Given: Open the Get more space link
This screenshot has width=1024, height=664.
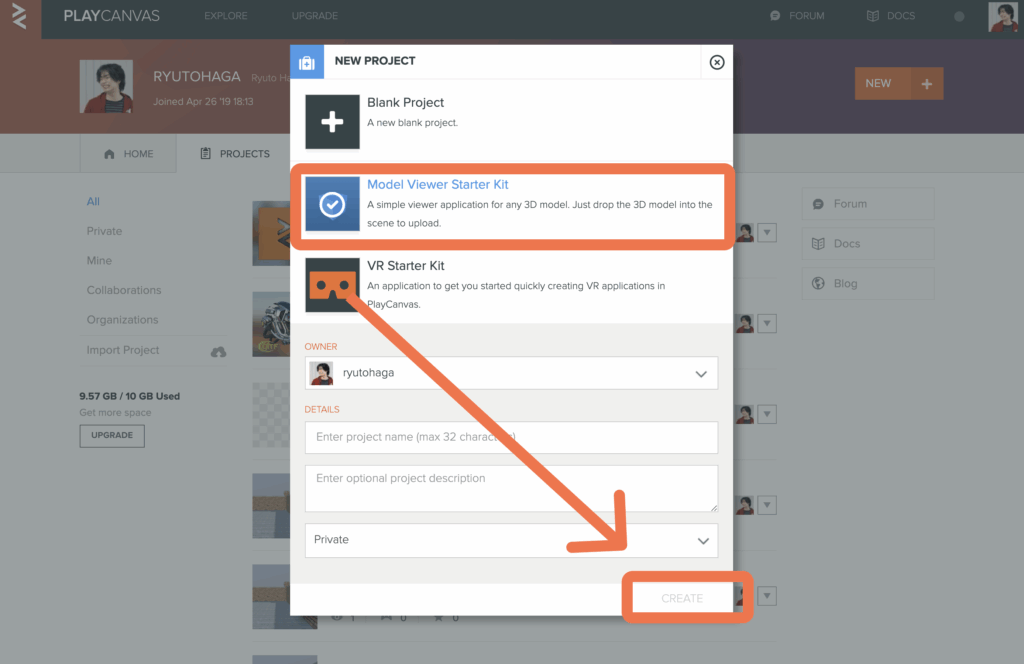Looking at the screenshot, I should click(x=115, y=413).
